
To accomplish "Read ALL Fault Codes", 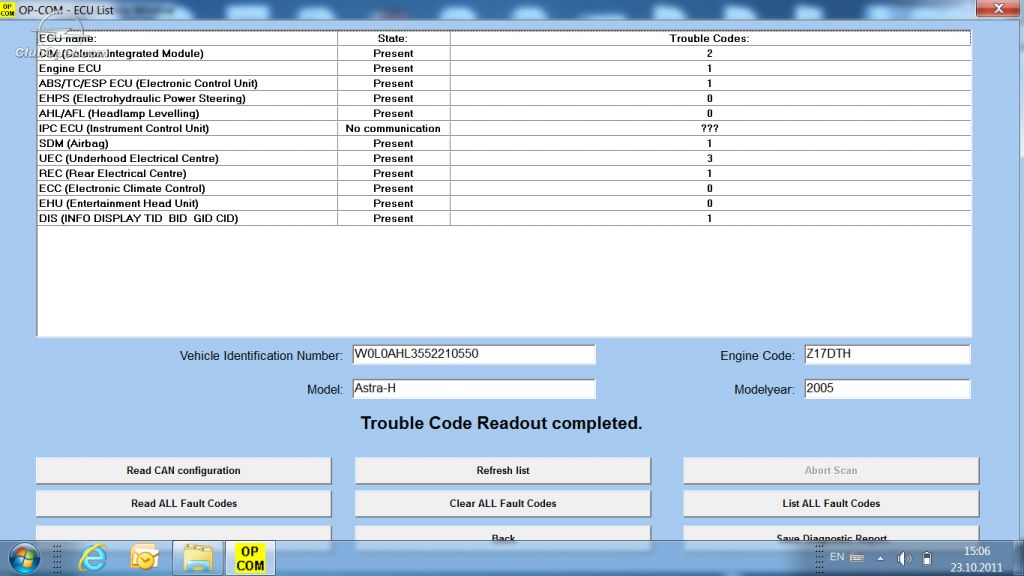I will pyautogui.click(x=184, y=504).
